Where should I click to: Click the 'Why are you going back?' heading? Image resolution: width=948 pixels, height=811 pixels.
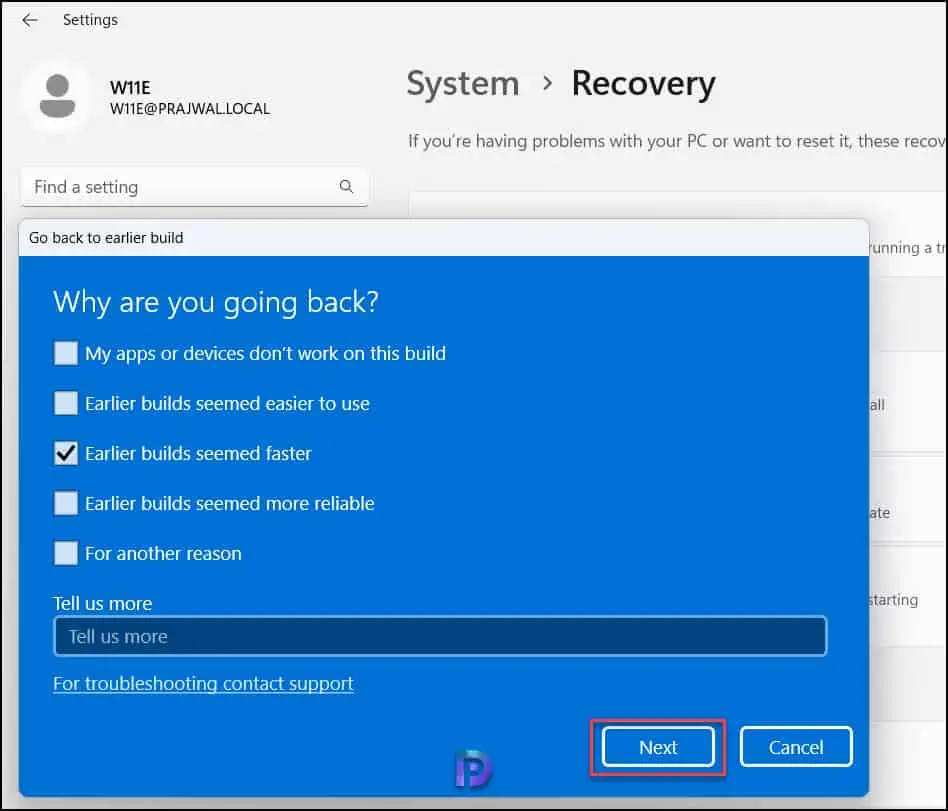(216, 302)
